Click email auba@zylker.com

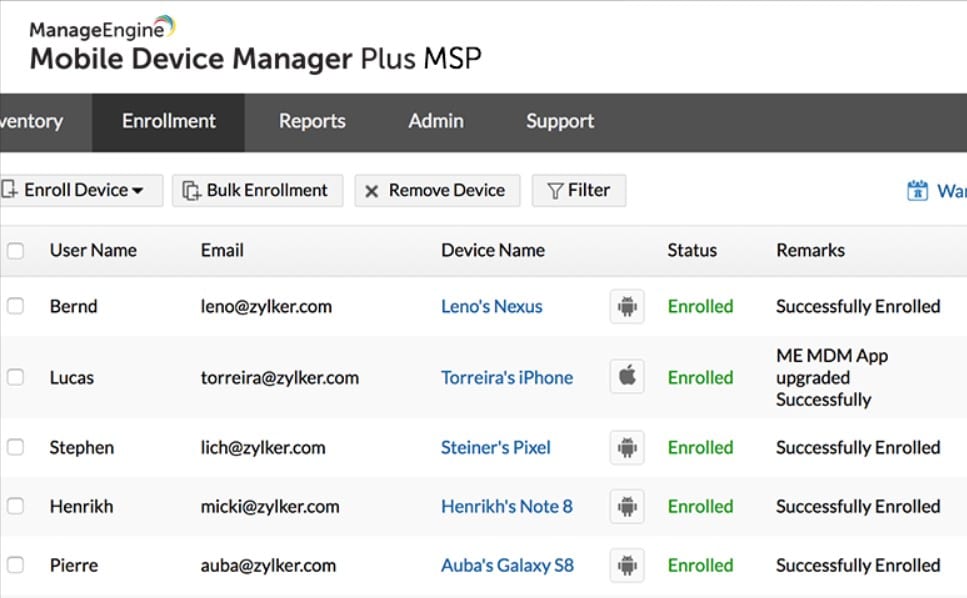268,565
